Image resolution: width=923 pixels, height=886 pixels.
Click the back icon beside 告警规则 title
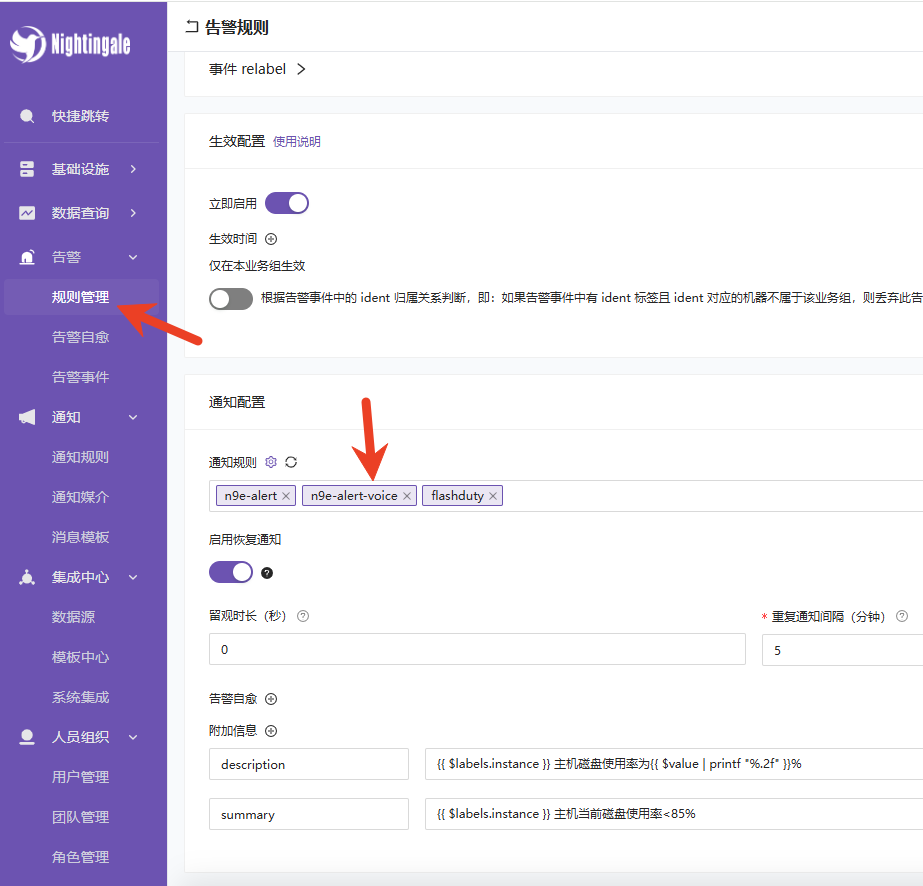[x=192, y=27]
